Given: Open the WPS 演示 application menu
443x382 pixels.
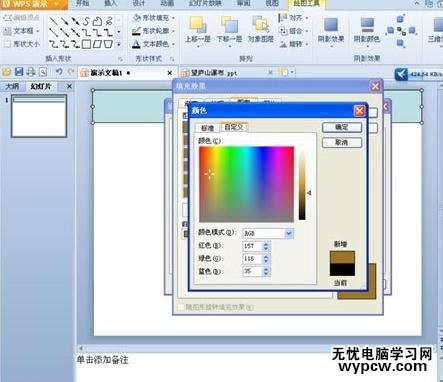Looking at the screenshot, I should click(33, 4).
